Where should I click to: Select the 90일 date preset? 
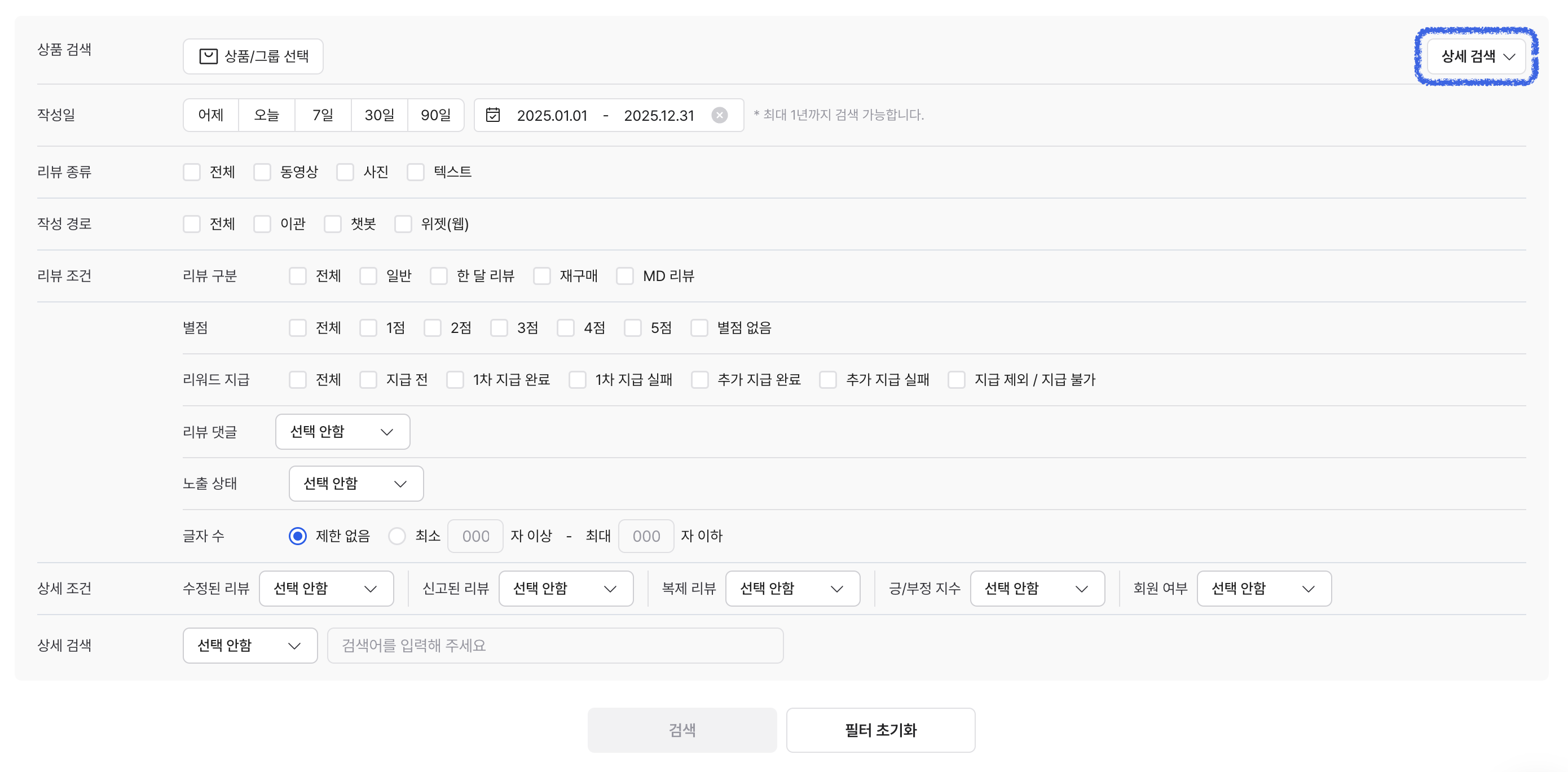pos(435,115)
